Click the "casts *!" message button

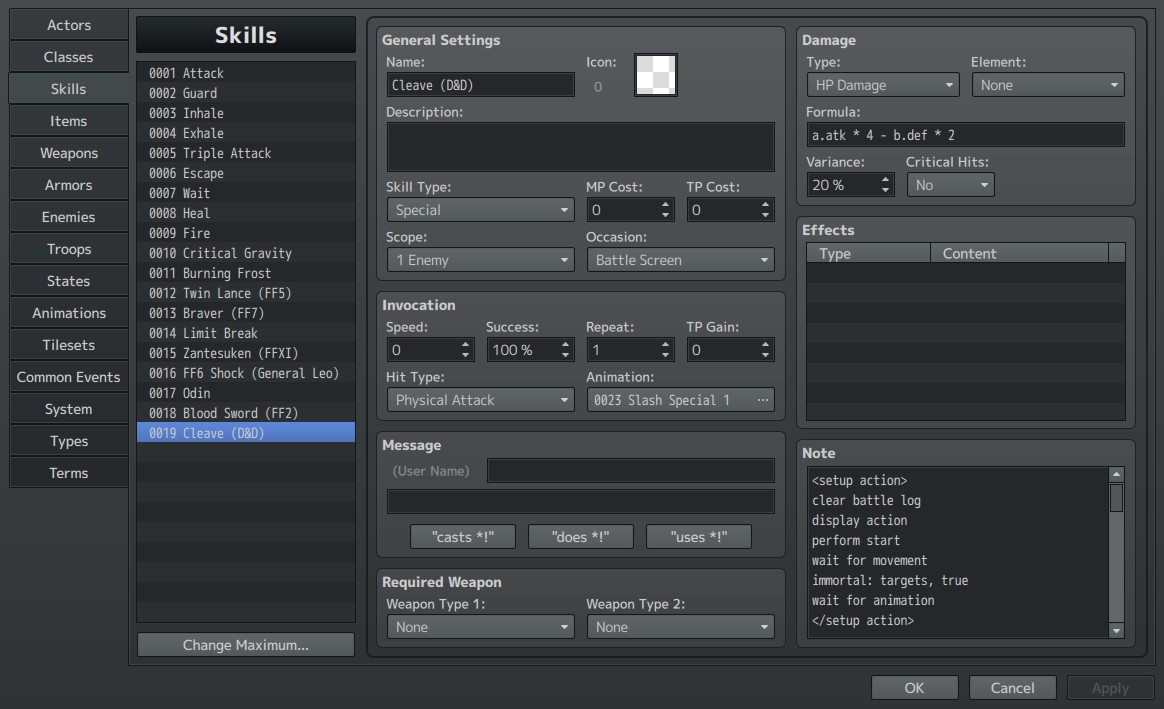[462, 537]
